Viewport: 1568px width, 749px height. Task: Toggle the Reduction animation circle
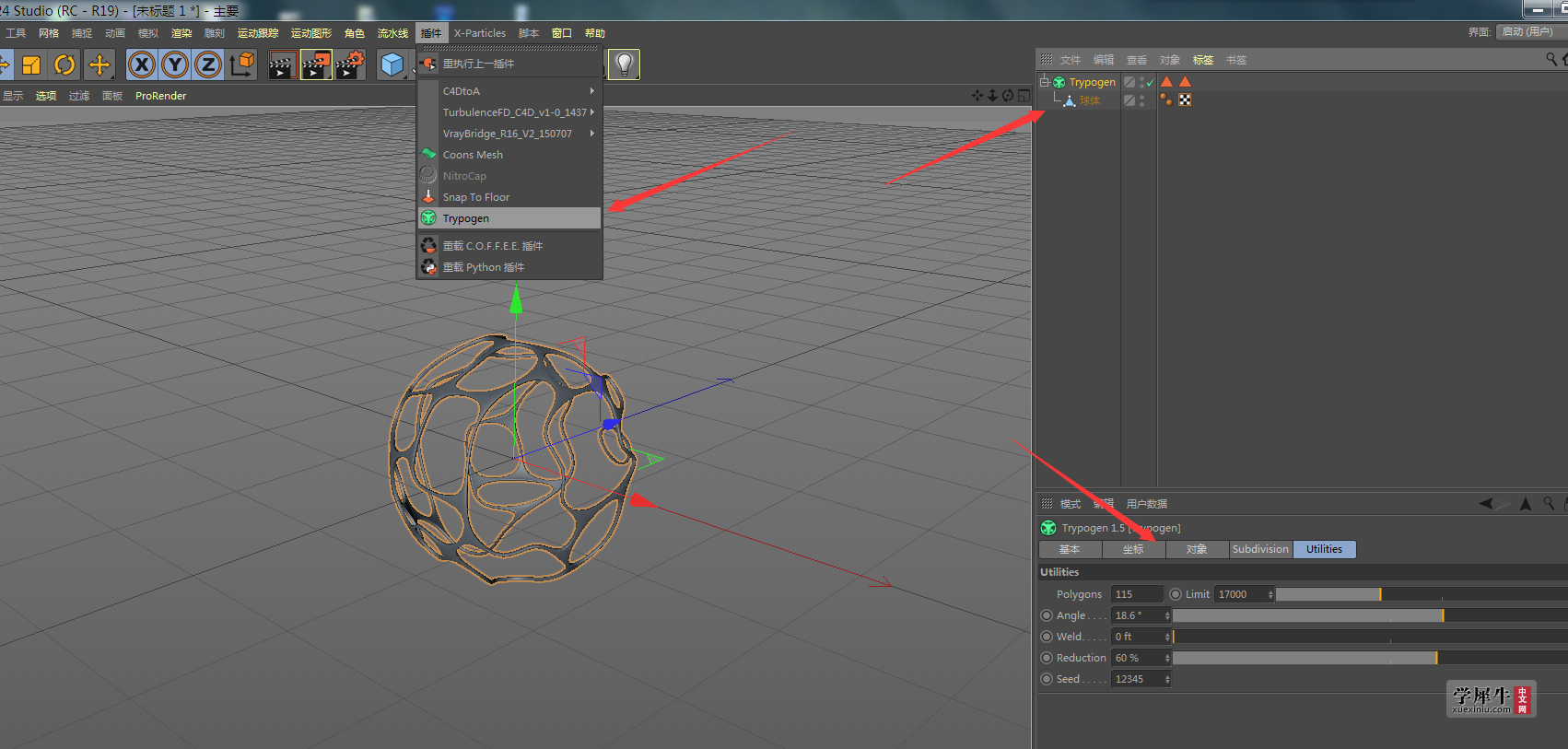coord(1047,658)
